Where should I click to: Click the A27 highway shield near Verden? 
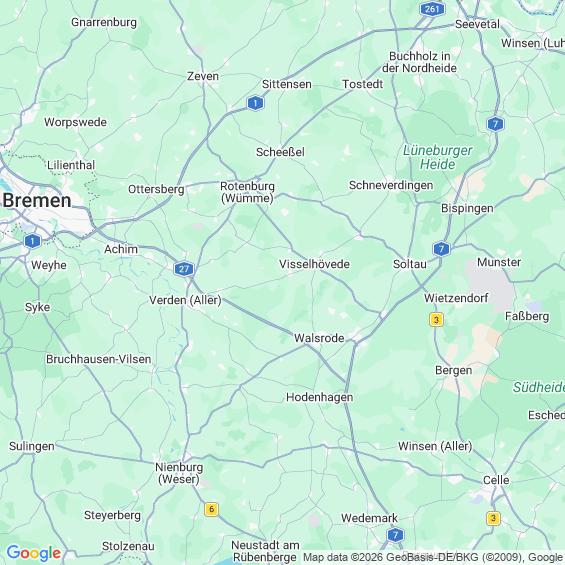point(184,269)
